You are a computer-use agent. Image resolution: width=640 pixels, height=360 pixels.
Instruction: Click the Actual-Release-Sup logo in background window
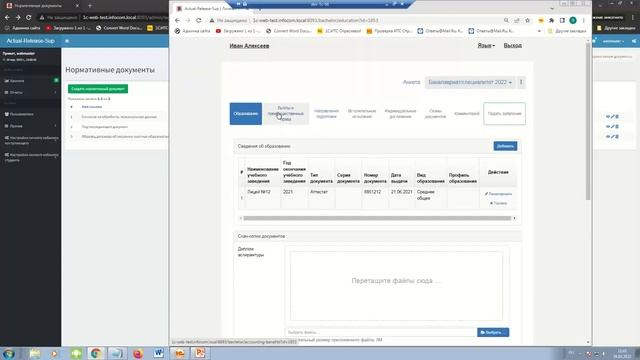click(30, 41)
